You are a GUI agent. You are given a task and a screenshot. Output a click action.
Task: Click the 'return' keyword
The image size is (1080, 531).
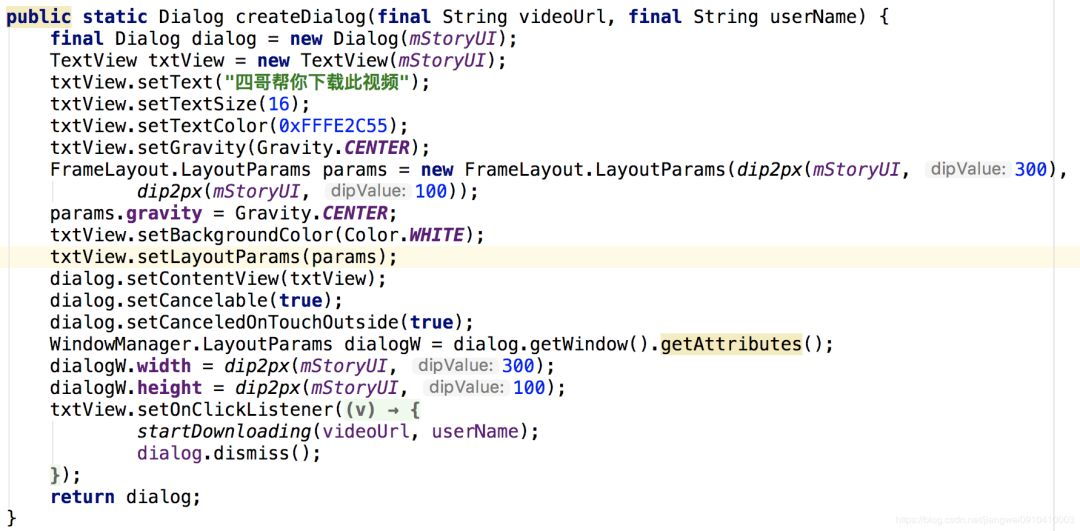pyautogui.click(x=83, y=497)
